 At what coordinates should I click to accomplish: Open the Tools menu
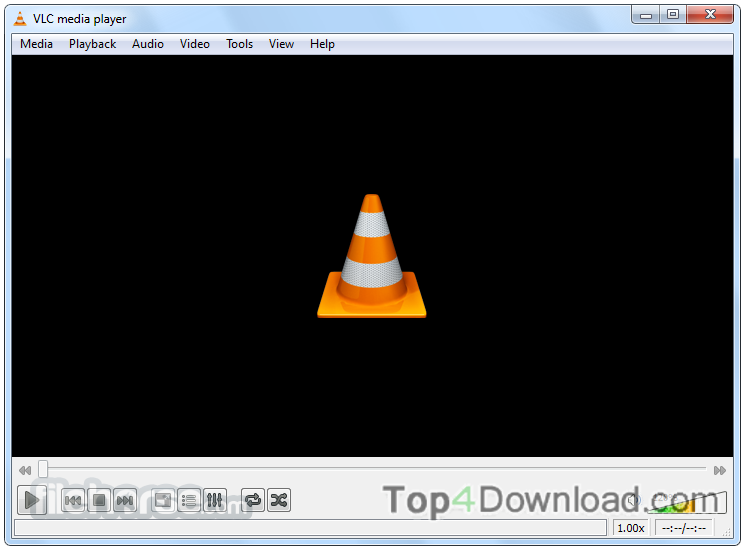tap(239, 44)
